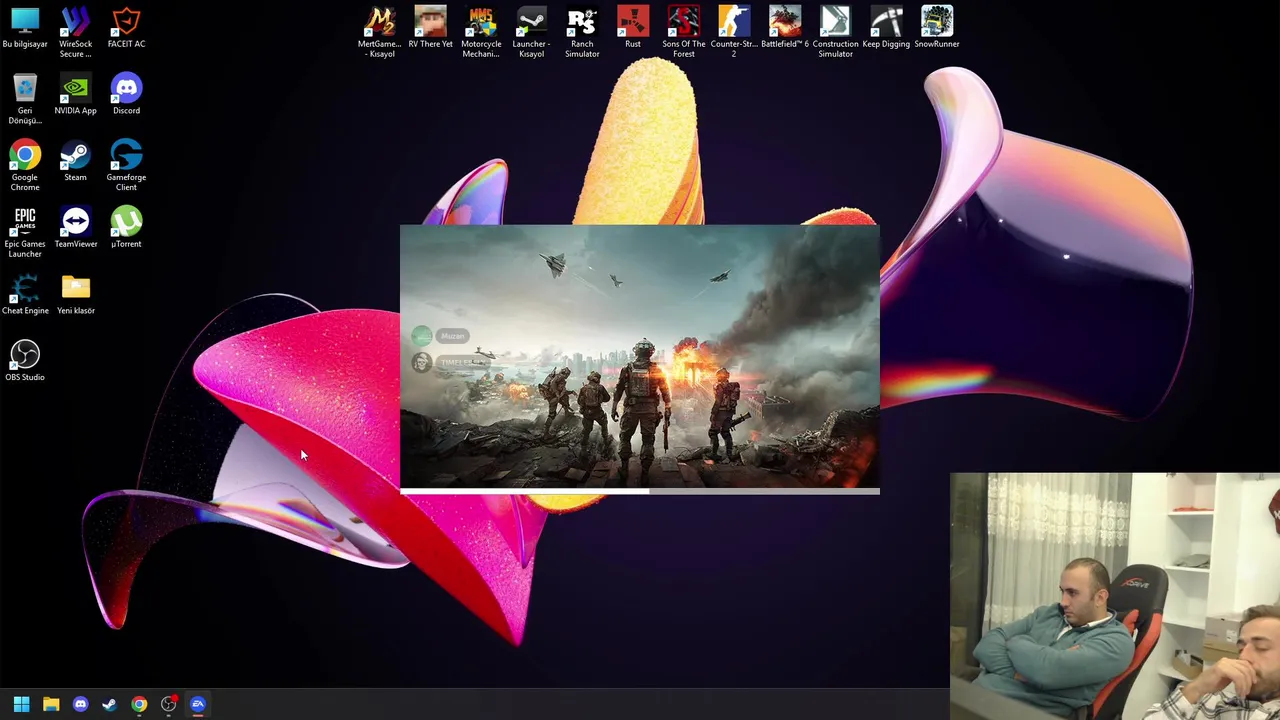Select the RV There Yet game shortcut

[431, 28]
